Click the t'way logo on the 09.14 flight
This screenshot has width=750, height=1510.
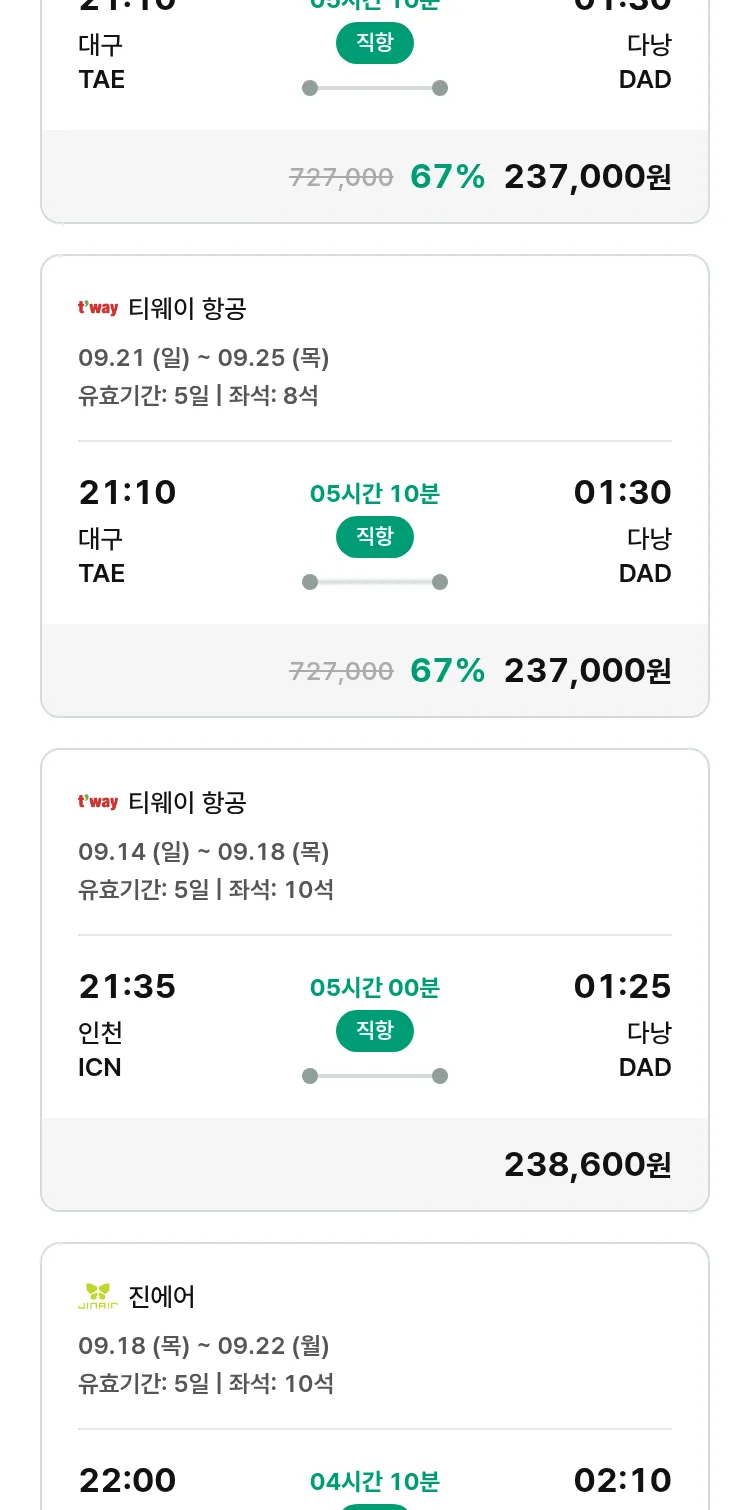pos(98,802)
